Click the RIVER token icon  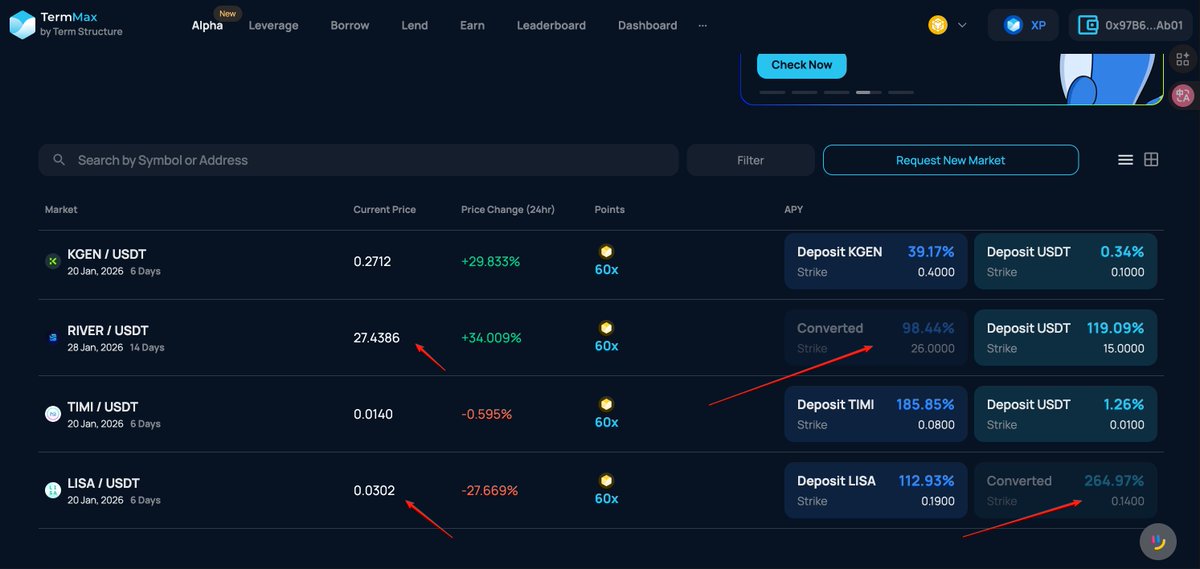point(53,338)
